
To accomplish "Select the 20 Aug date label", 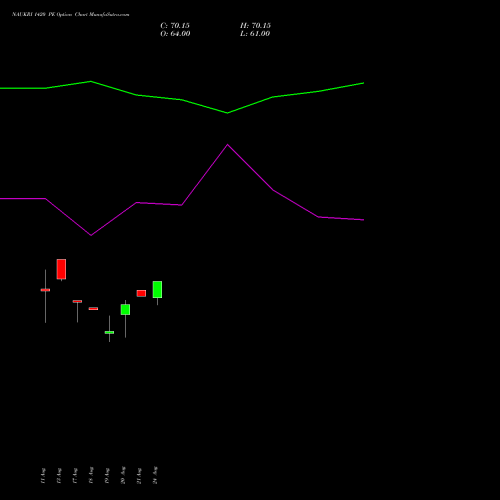I will click(x=123, y=475).
